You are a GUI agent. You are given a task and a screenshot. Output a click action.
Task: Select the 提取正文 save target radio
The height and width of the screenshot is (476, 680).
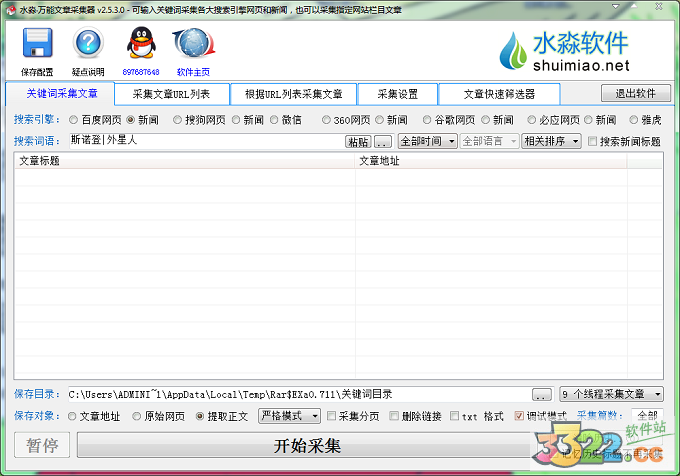point(200,416)
